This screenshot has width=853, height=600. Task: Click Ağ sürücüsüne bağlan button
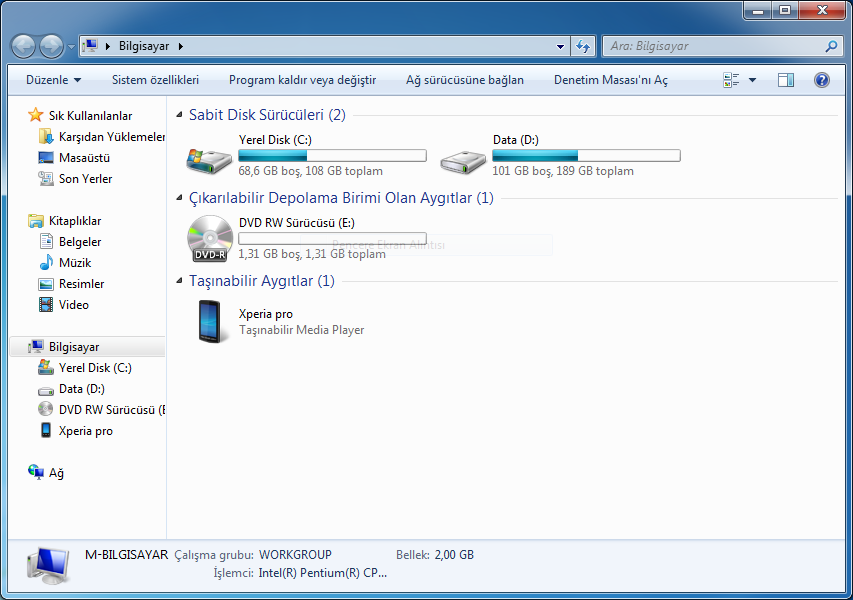(x=465, y=80)
